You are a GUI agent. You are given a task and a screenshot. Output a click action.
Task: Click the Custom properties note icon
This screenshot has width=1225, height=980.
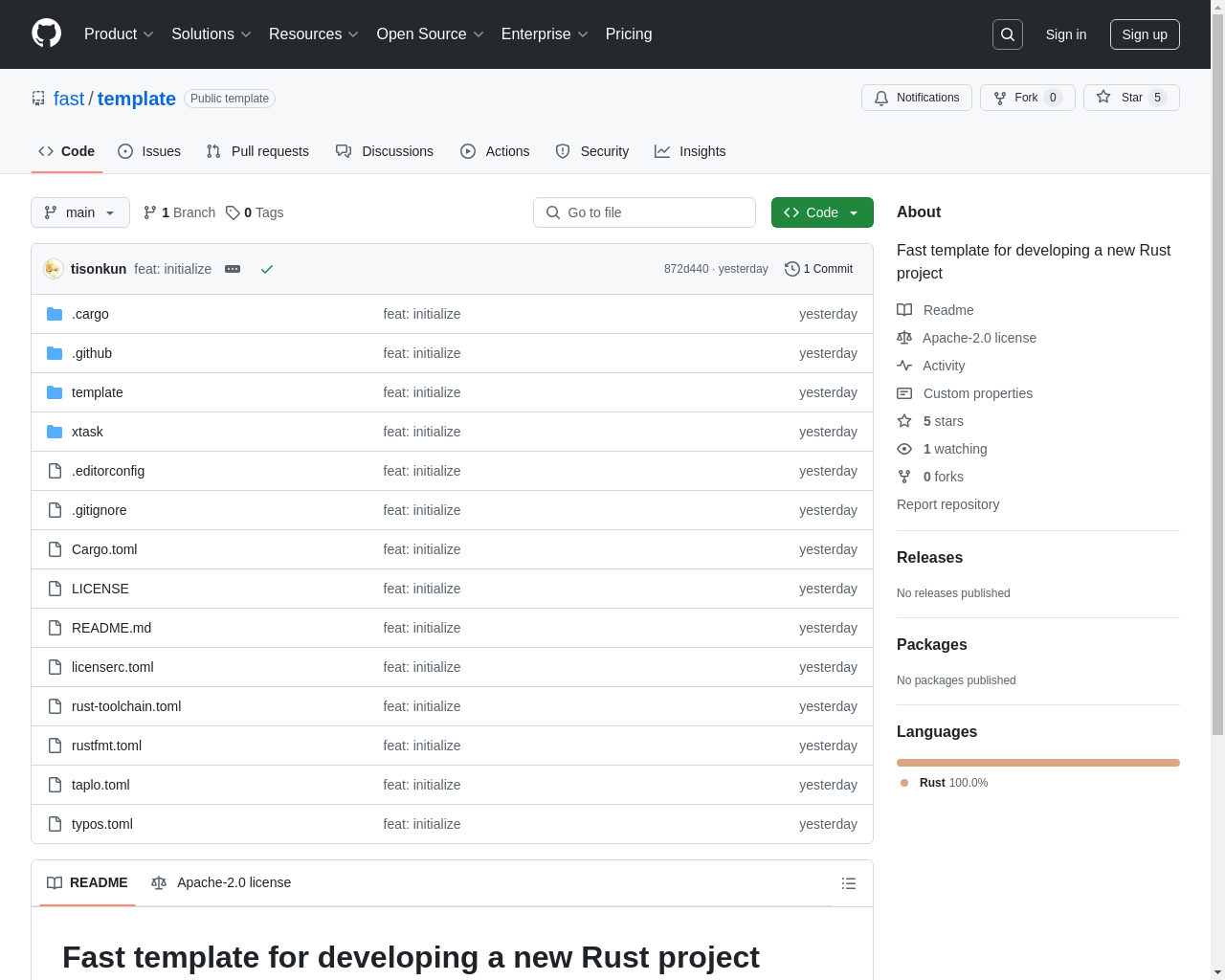click(904, 393)
